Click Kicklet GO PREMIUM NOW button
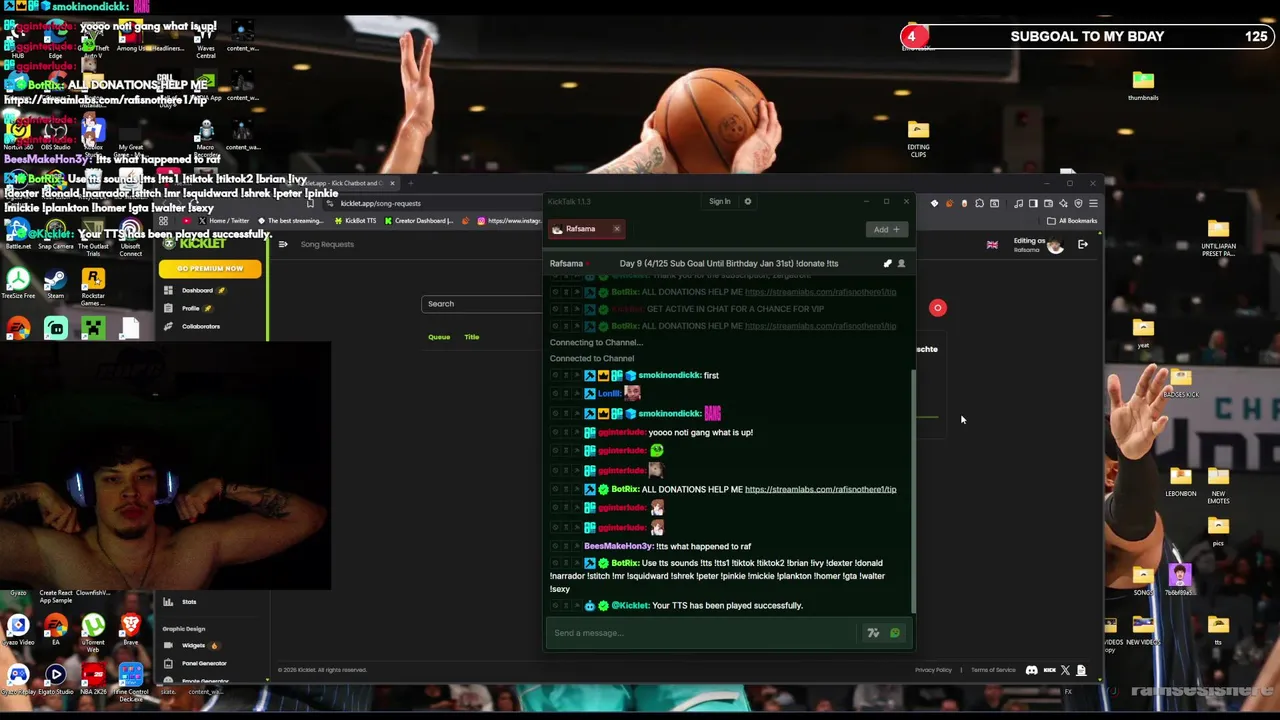The image size is (1280, 720). pos(210,268)
